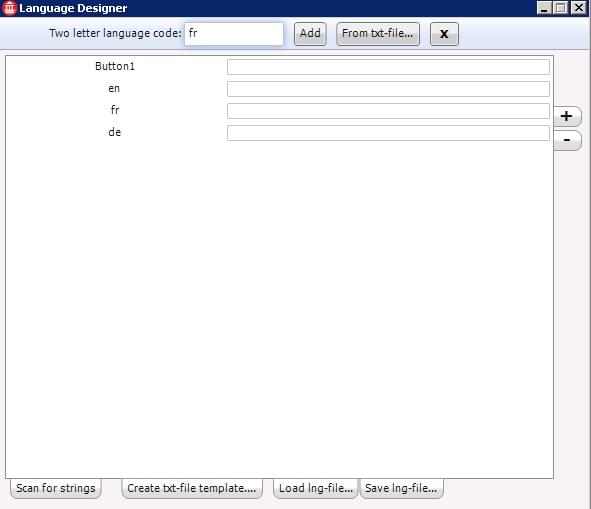Click the en translation input field
The width and height of the screenshot is (591, 509).
388,89
